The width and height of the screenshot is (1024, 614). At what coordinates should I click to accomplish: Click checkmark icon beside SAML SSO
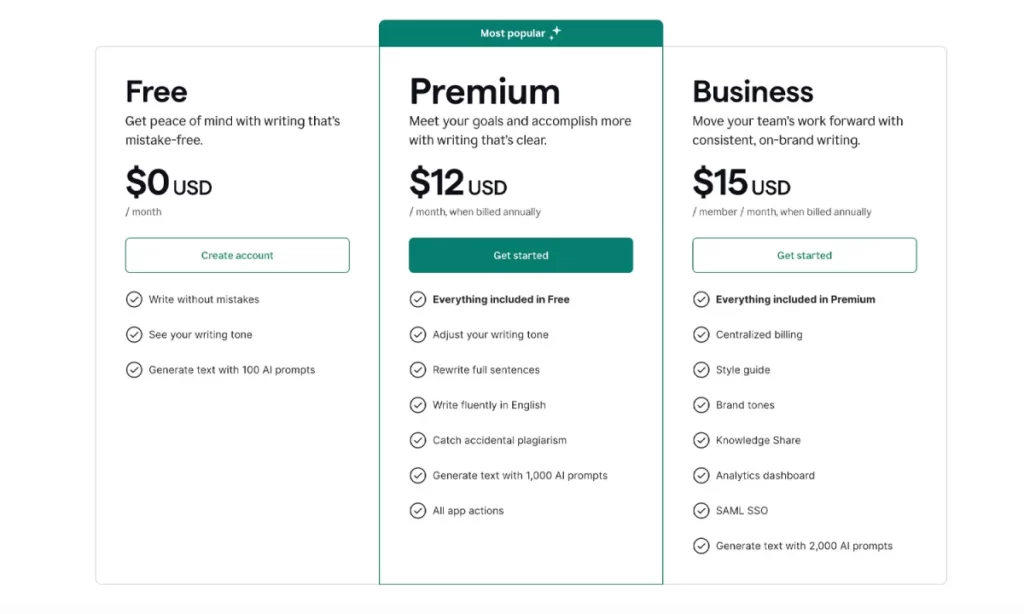701,511
